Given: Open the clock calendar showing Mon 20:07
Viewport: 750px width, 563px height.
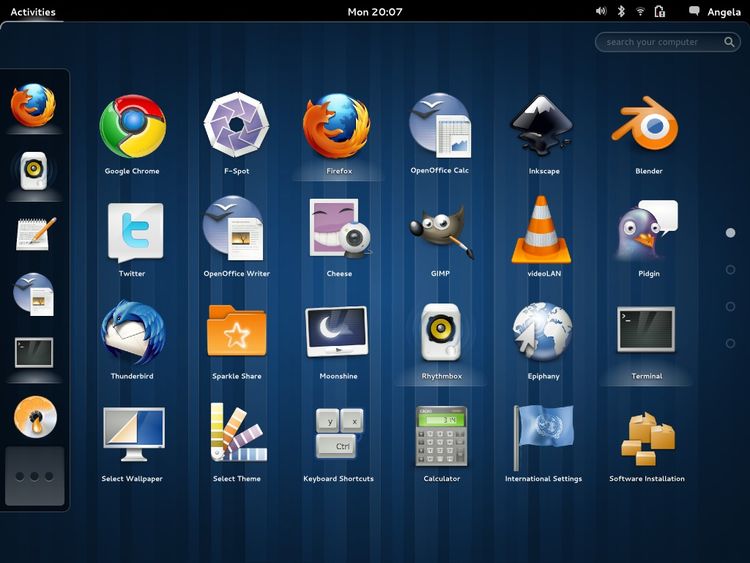Looking at the screenshot, I should [x=375, y=12].
